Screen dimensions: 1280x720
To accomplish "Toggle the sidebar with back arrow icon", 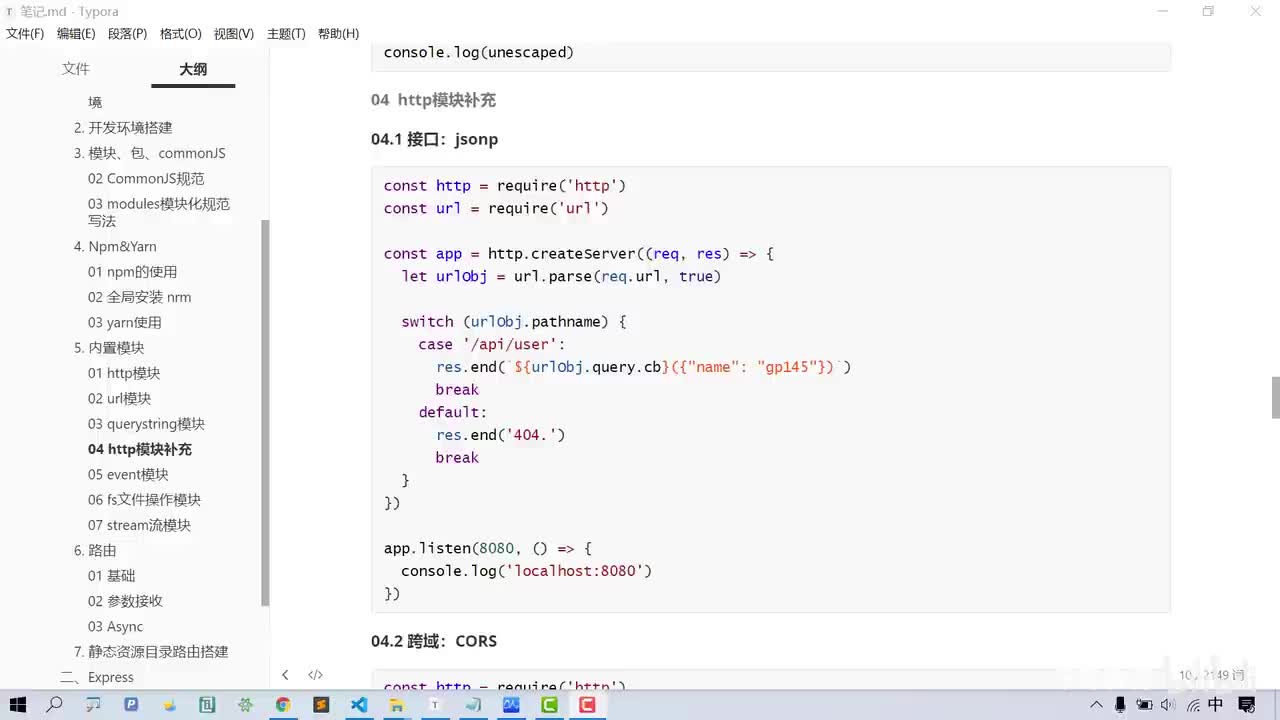I will (285, 675).
